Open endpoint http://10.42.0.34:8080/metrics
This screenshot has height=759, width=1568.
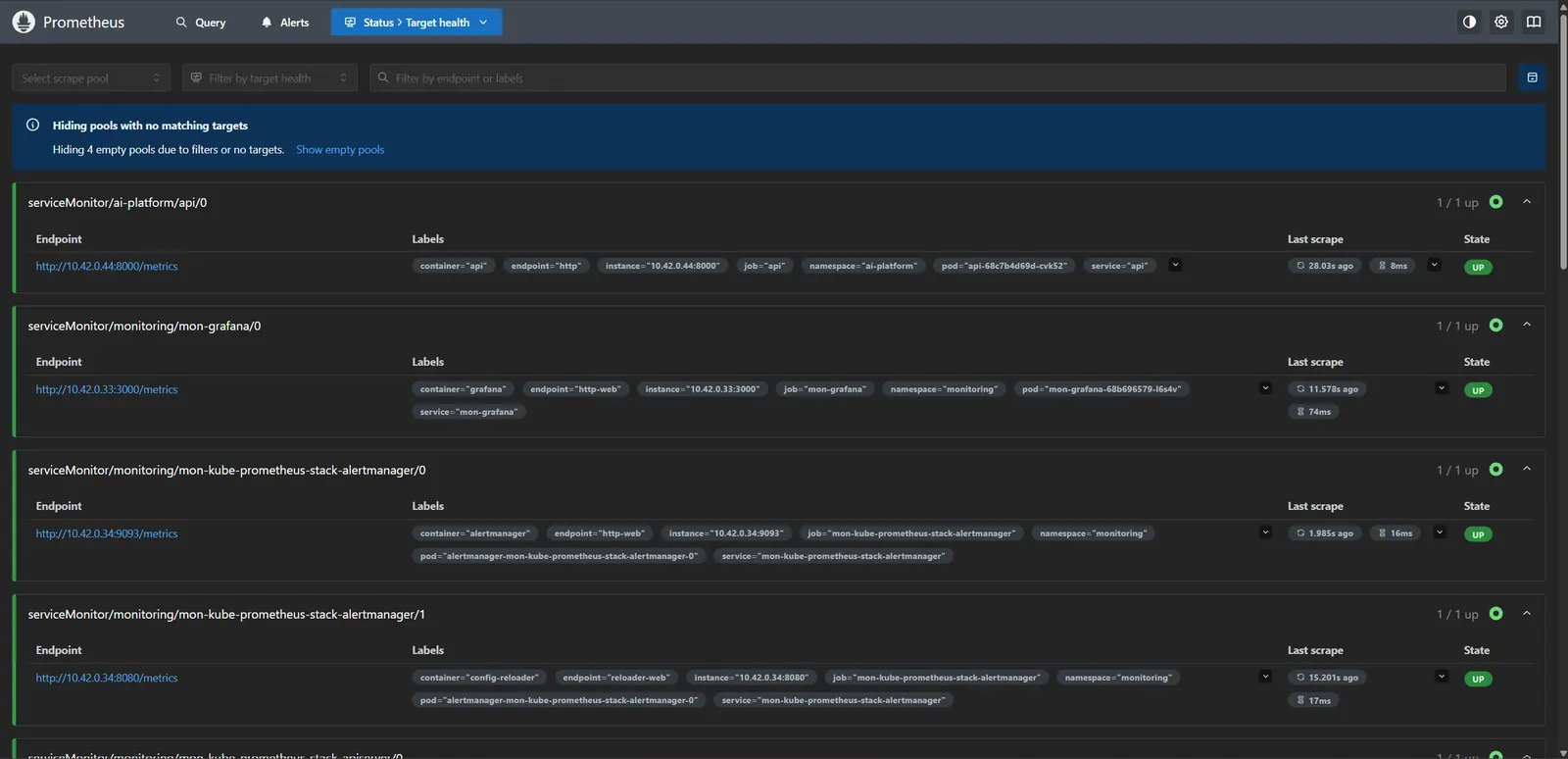click(107, 678)
